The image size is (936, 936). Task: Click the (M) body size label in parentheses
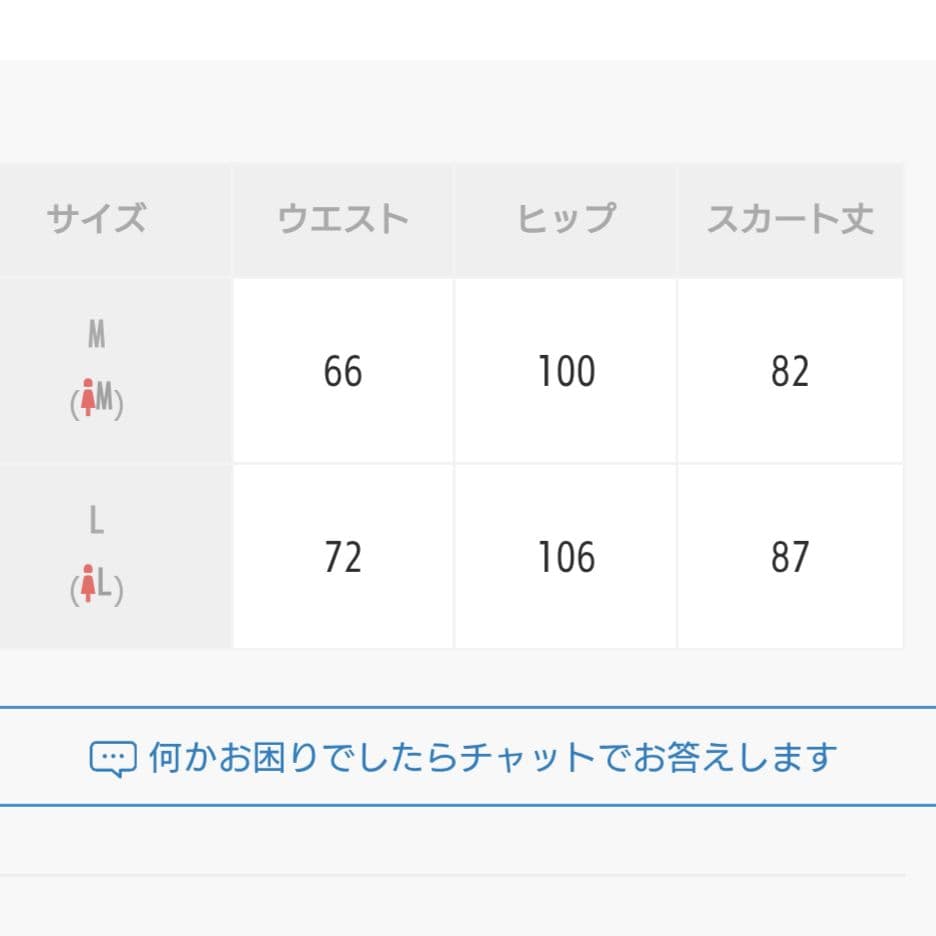(97, 399)
